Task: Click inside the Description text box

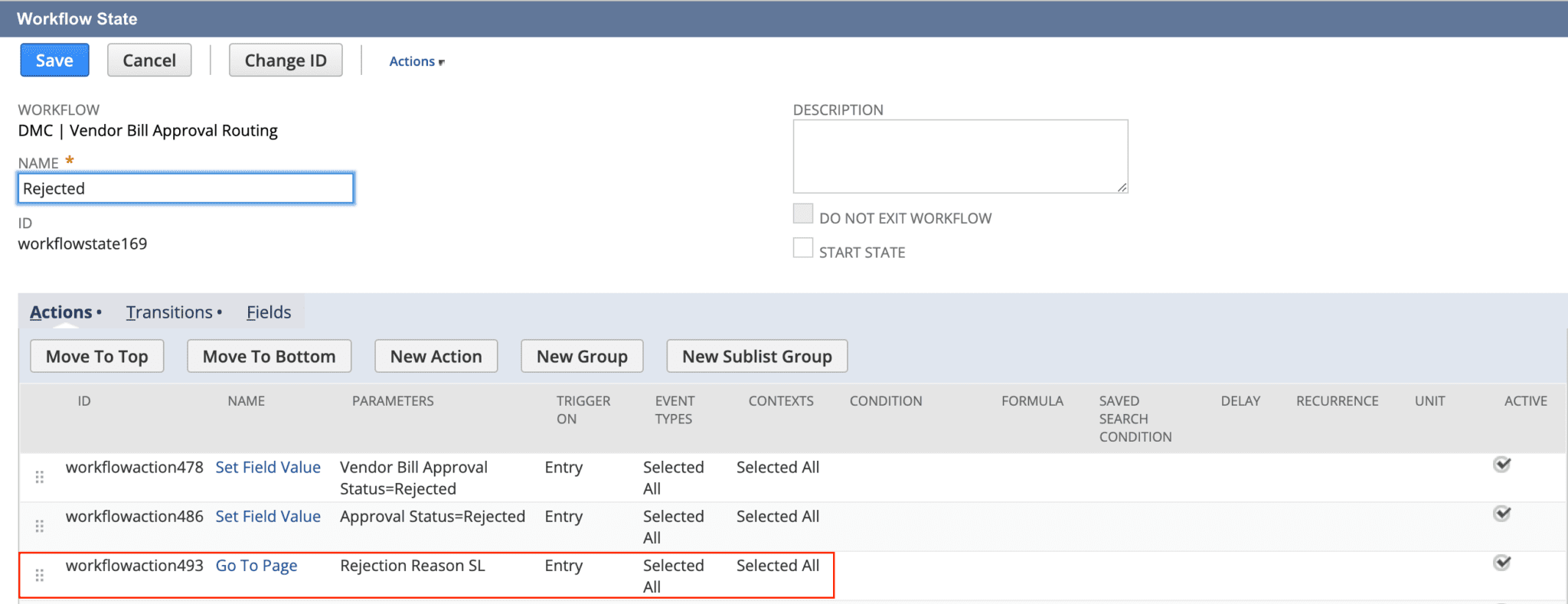Action: (960, 156)
